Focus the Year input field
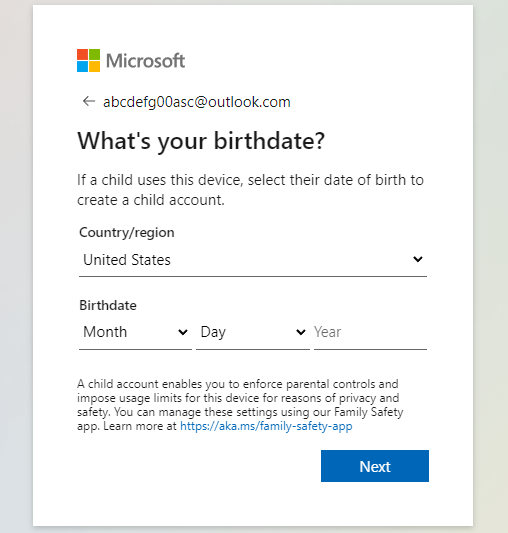Viewport: 508px width, 533px height. [370, 332]
